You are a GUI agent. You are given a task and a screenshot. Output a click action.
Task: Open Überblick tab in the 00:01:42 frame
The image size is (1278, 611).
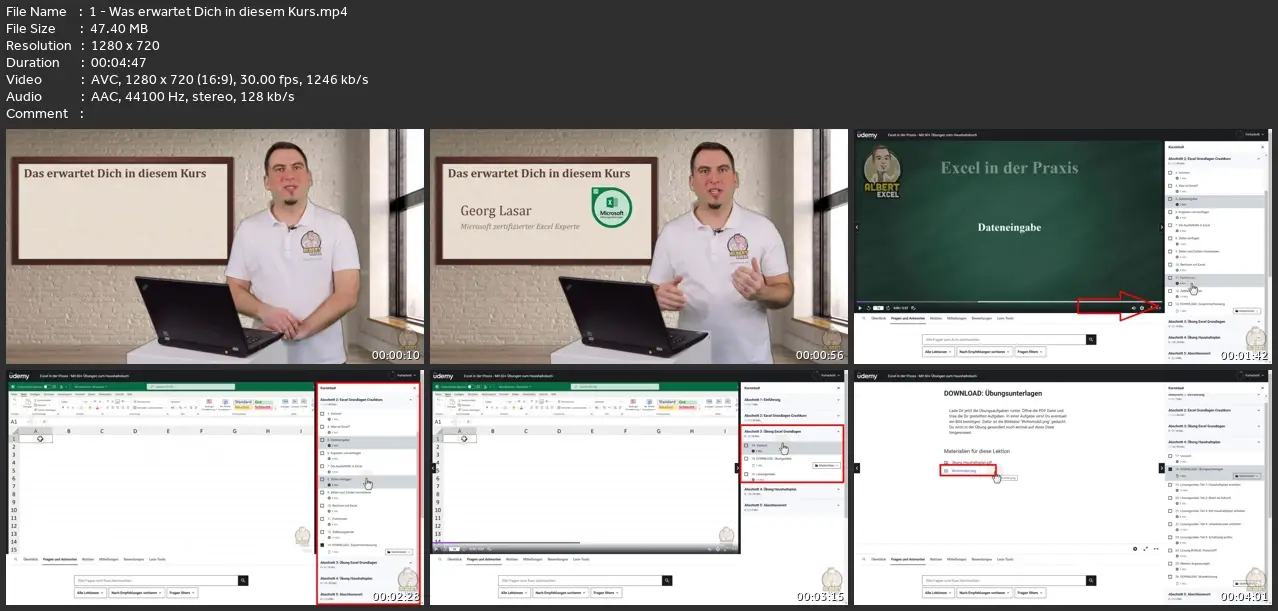879,318
